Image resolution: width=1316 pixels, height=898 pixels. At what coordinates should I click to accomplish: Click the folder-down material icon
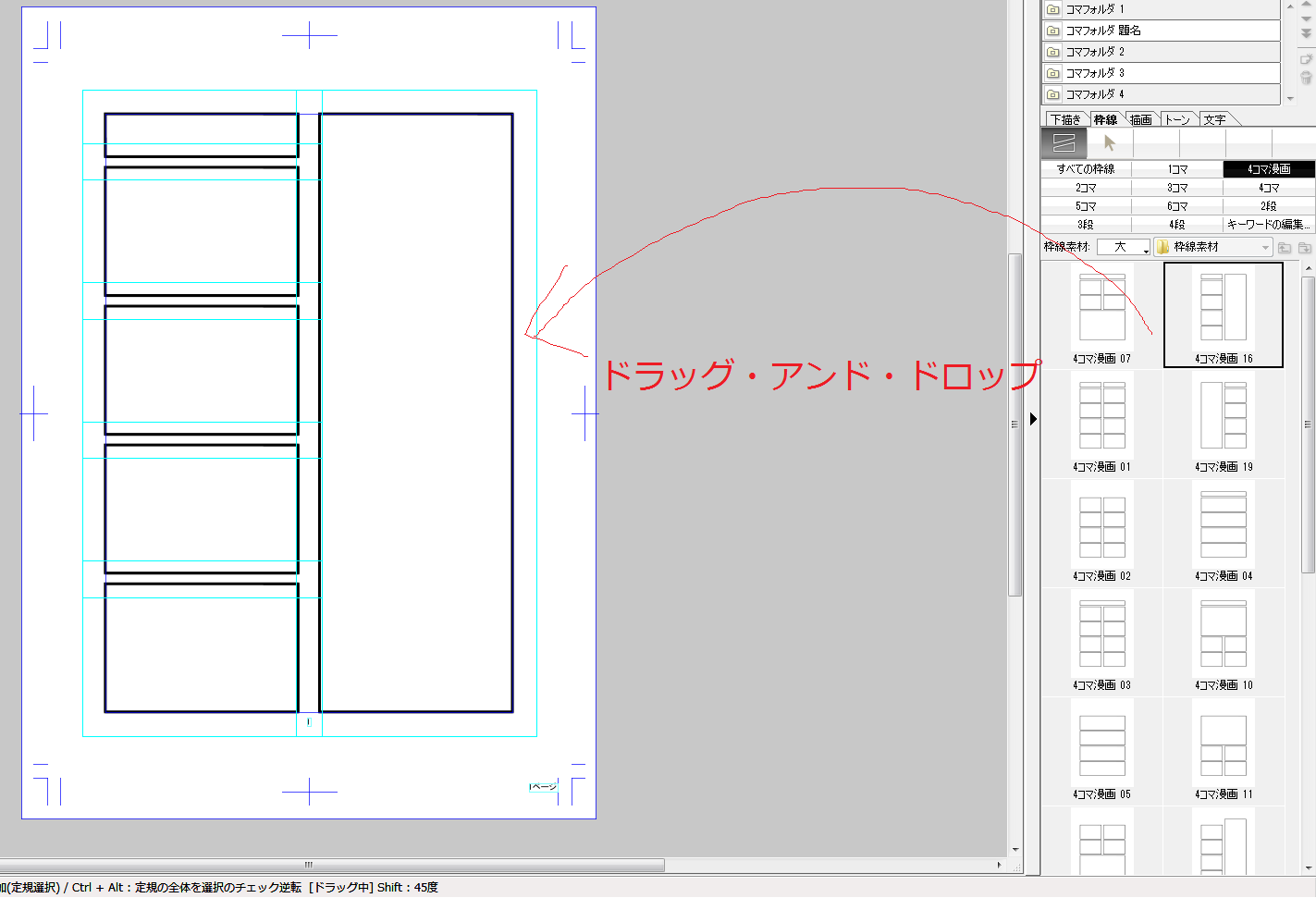[1305, 247]
